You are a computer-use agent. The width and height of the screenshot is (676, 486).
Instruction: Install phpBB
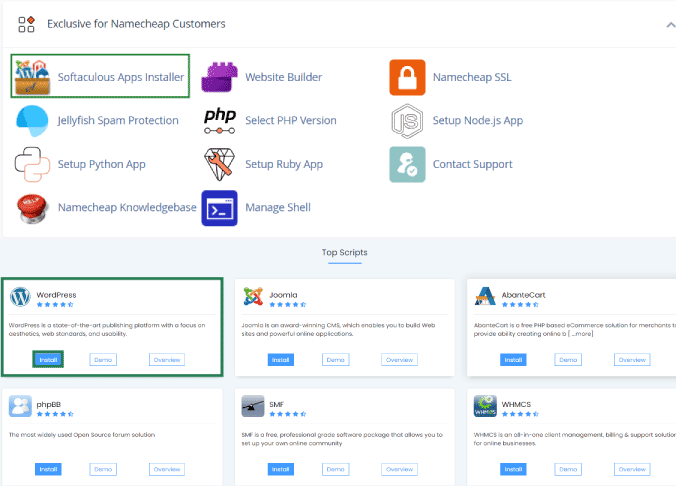click(x=48, y=469)
